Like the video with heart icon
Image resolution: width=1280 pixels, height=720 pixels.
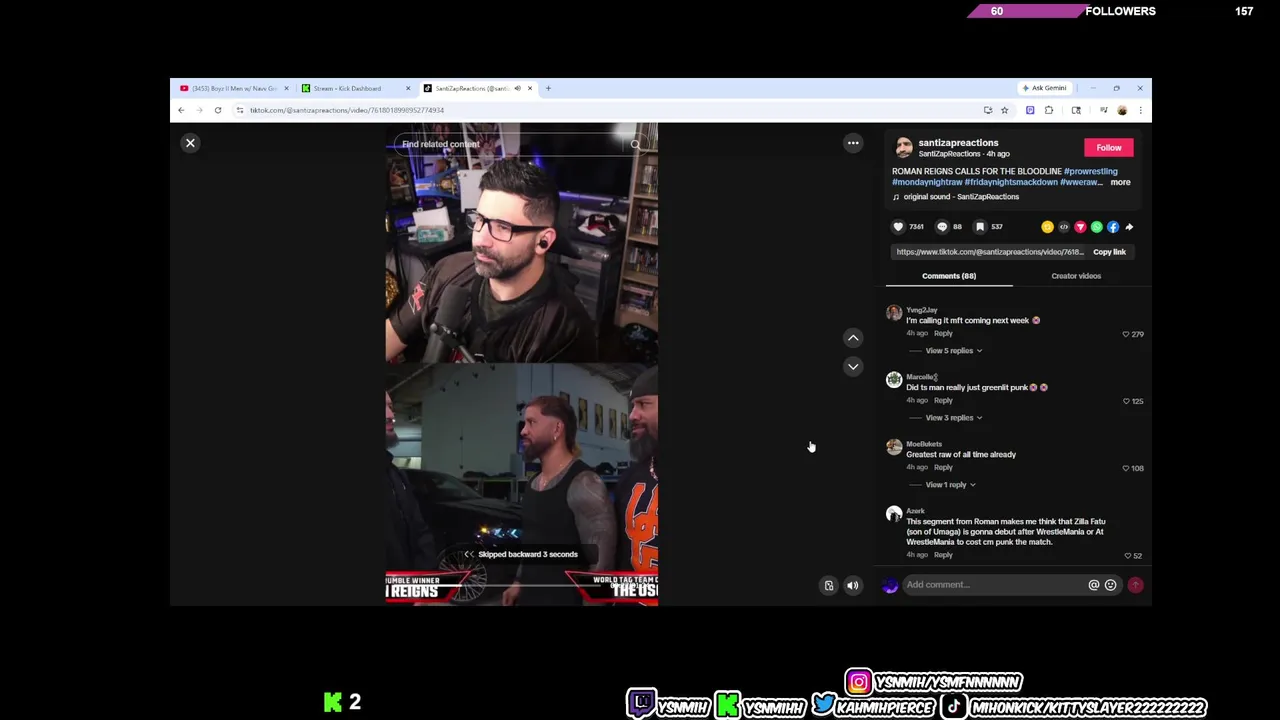click(898, 227)
